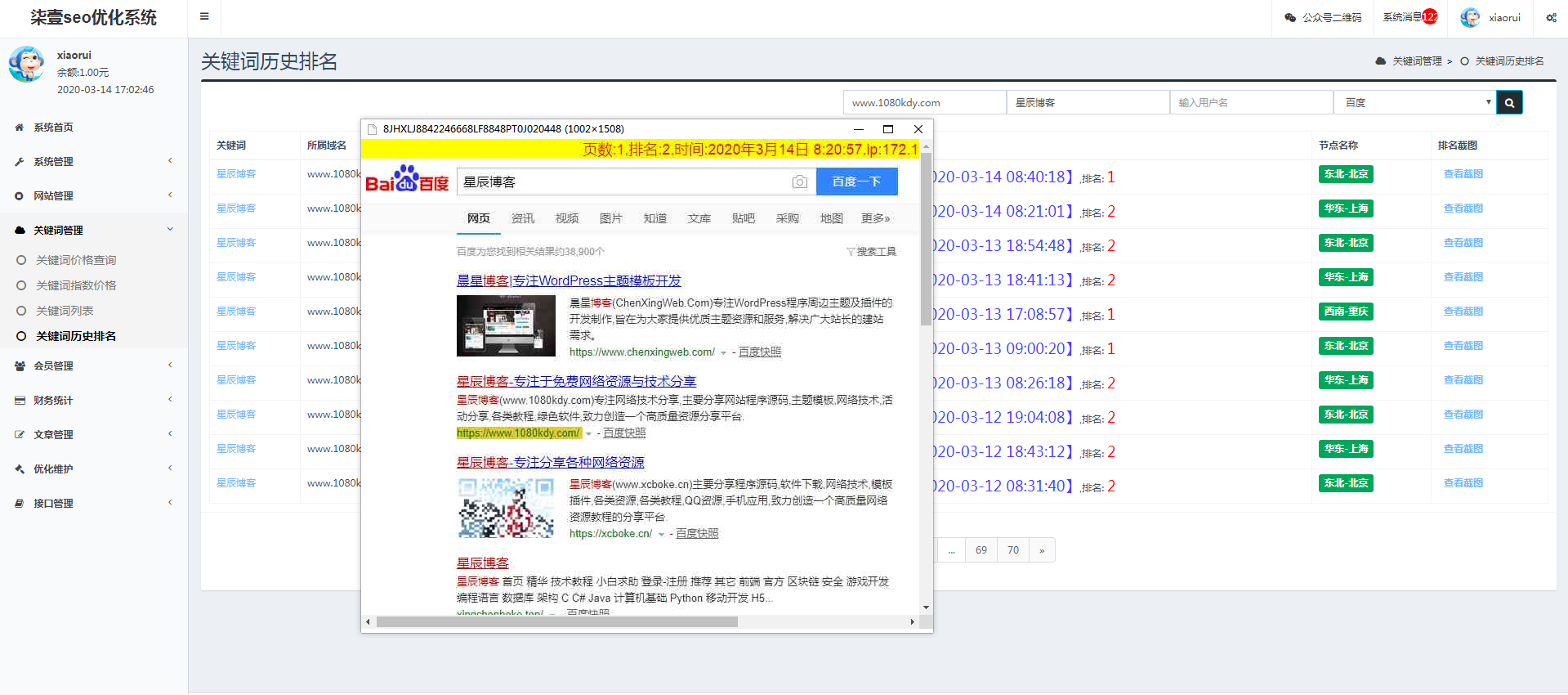Screen dimensions: 1568x695
Task: Switch to the 资讯 tab in Baidu
Action: pos(522,218)
